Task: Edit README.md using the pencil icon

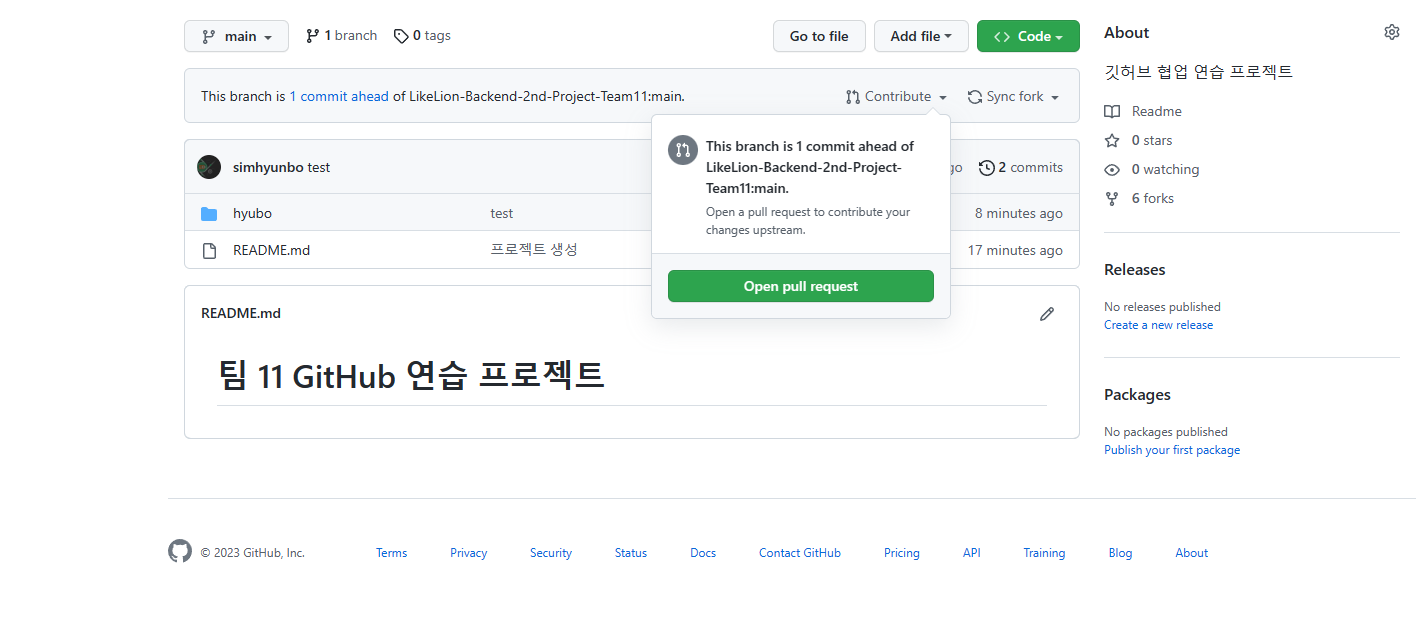Action: [1046, 314]
